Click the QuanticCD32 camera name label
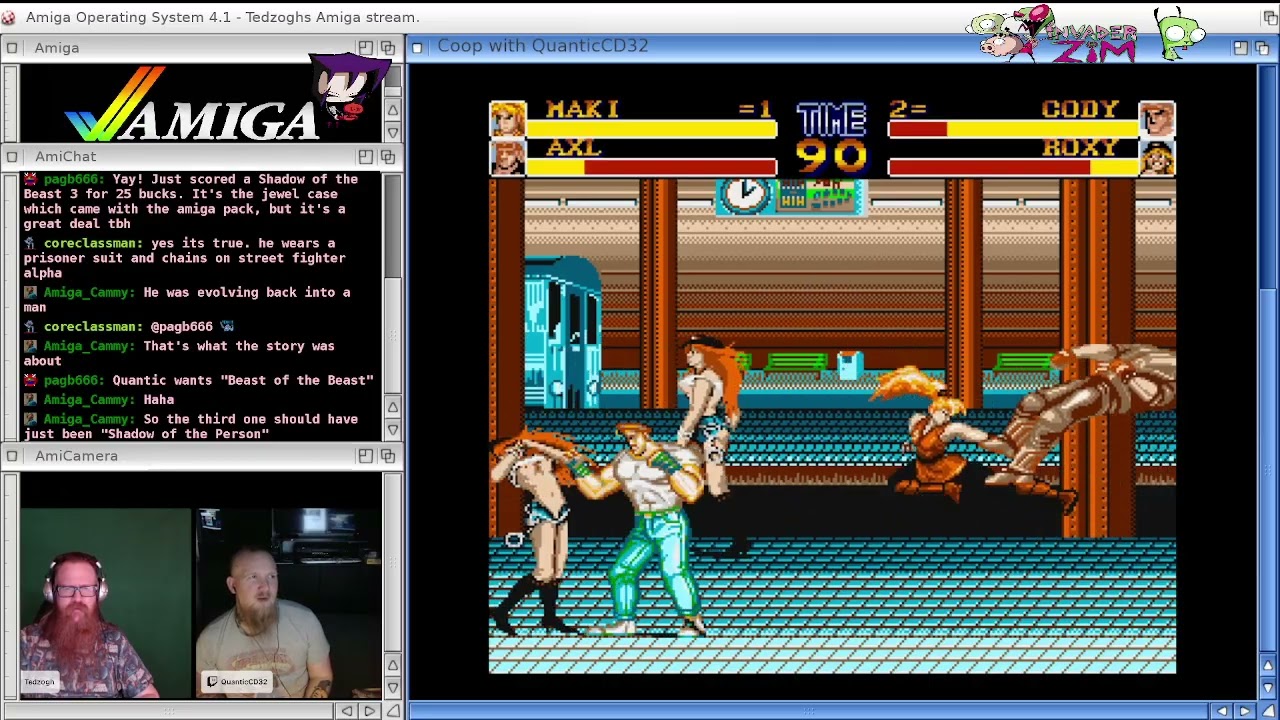This screenshot has height=720, width=1280. click(x=238, y=682)
